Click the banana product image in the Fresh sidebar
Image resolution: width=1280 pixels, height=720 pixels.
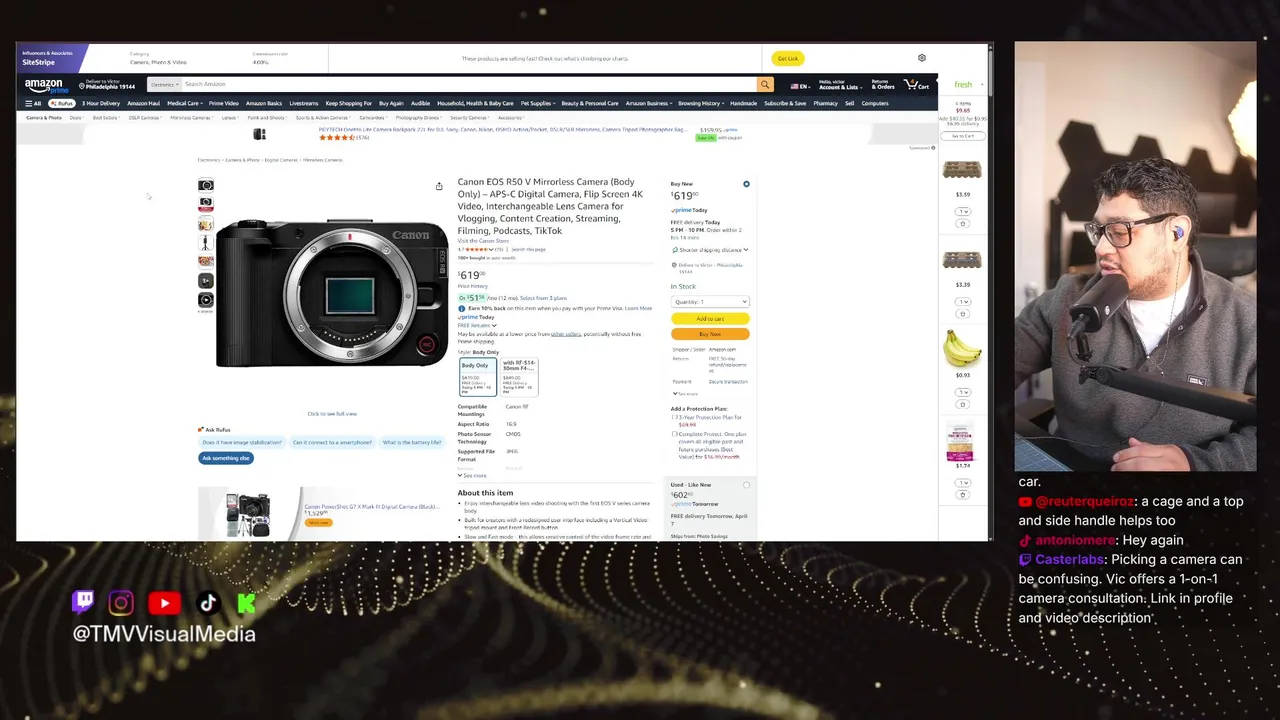962,350
